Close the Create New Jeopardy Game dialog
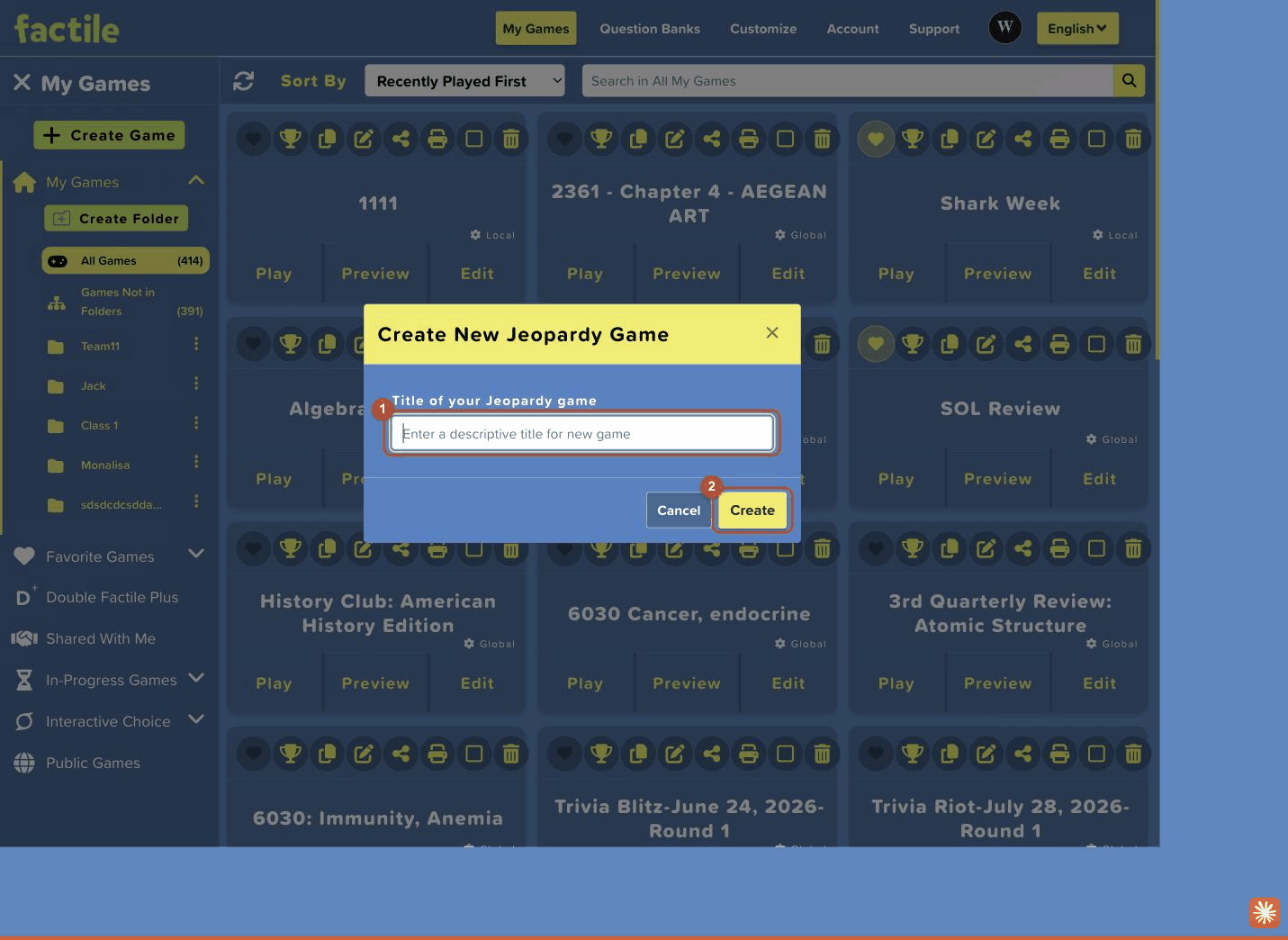1288x940 pixels. (772, 332)
